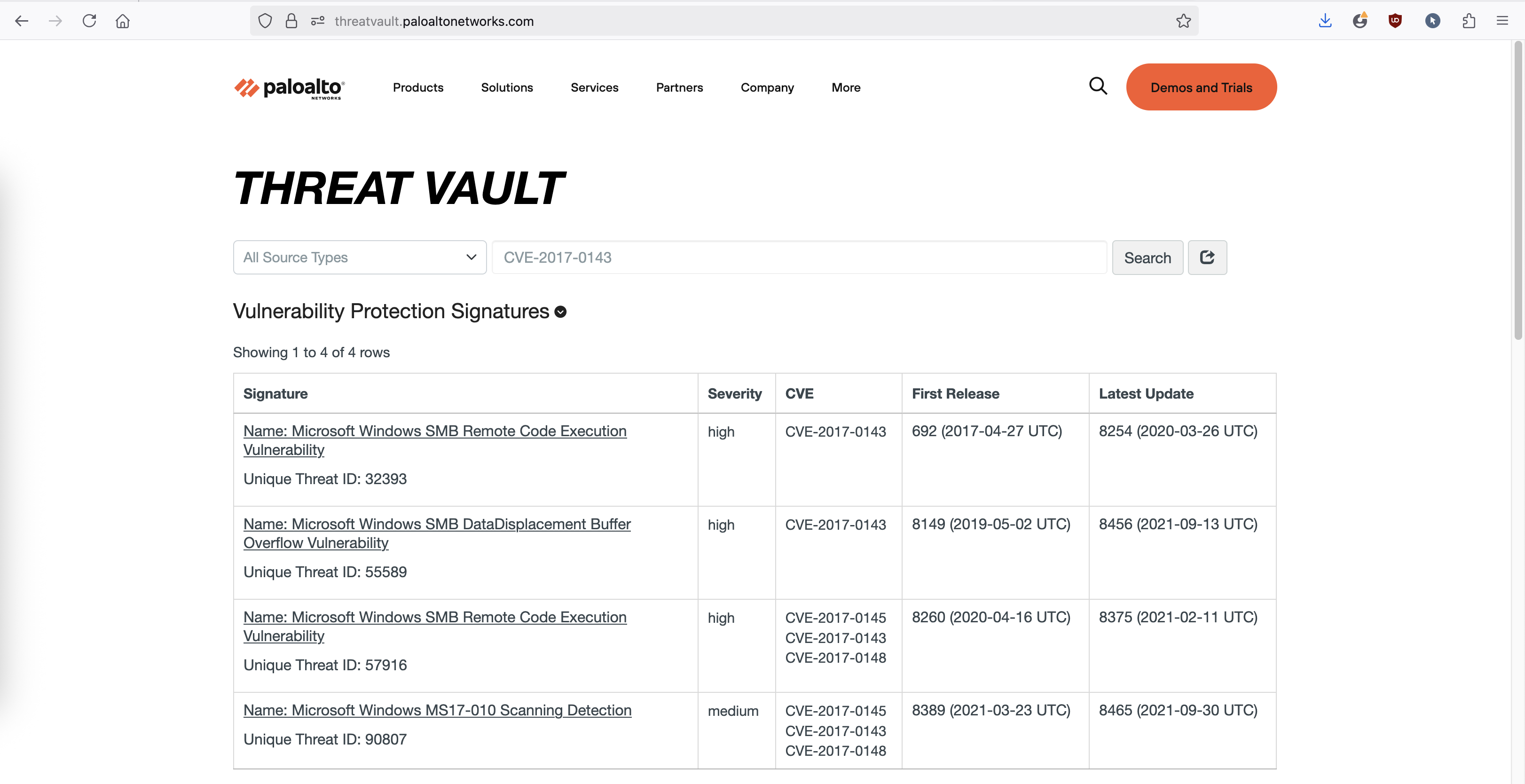Expand the More navigation menu
Screen dimensions: 1525x784
[x=845, y=87]
